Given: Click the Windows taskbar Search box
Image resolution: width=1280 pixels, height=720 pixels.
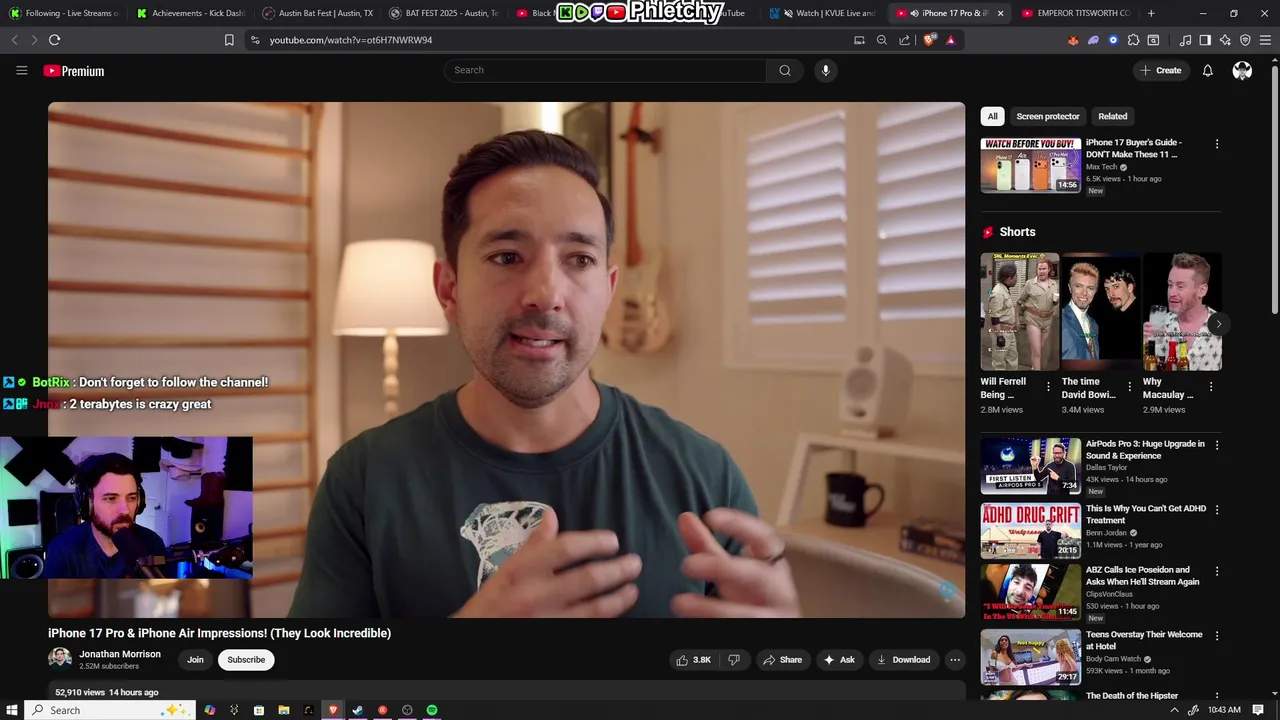Looking at the screenshot, I should pos(110,710).
